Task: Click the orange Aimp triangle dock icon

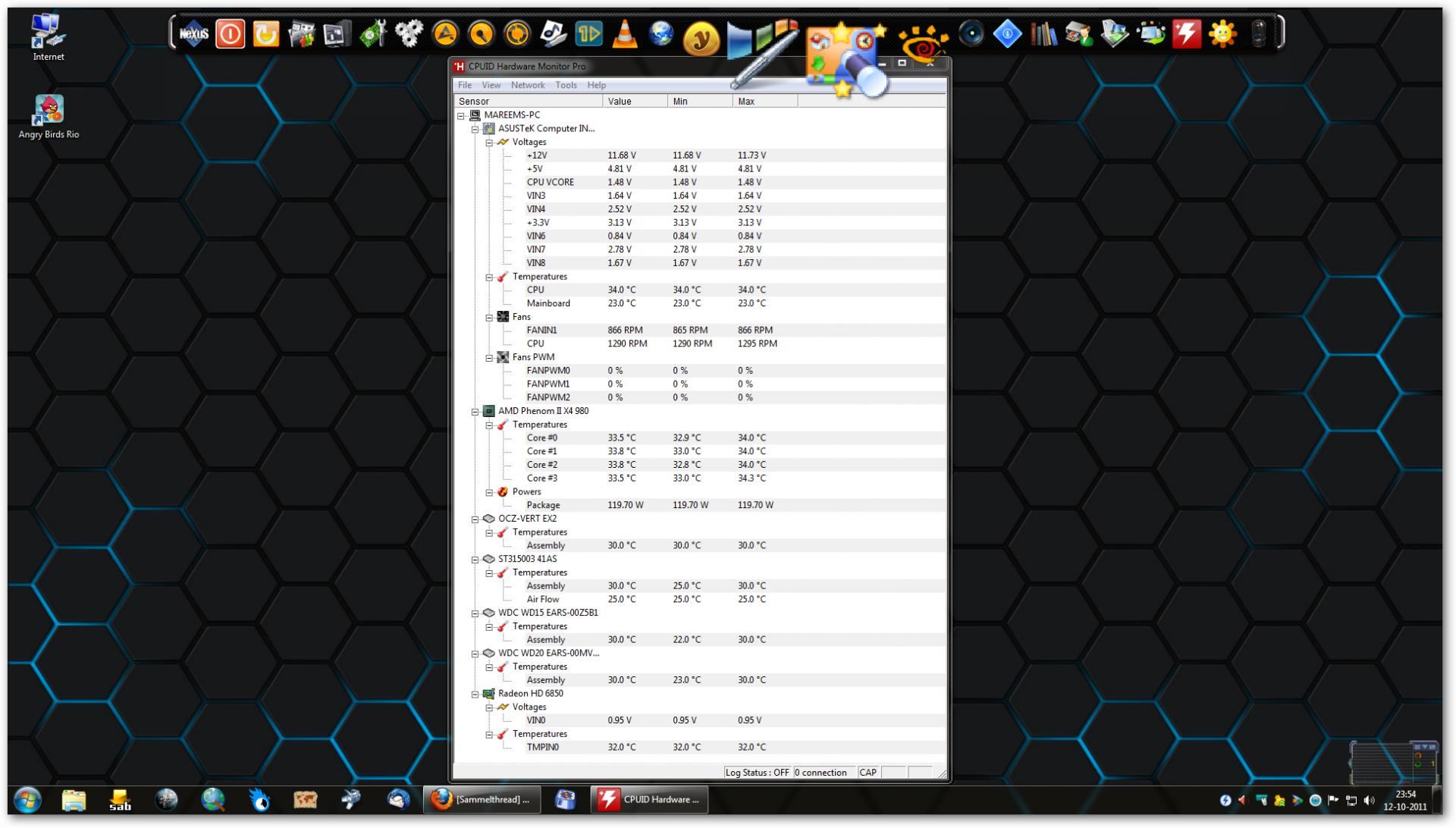Action: [445, 34]
